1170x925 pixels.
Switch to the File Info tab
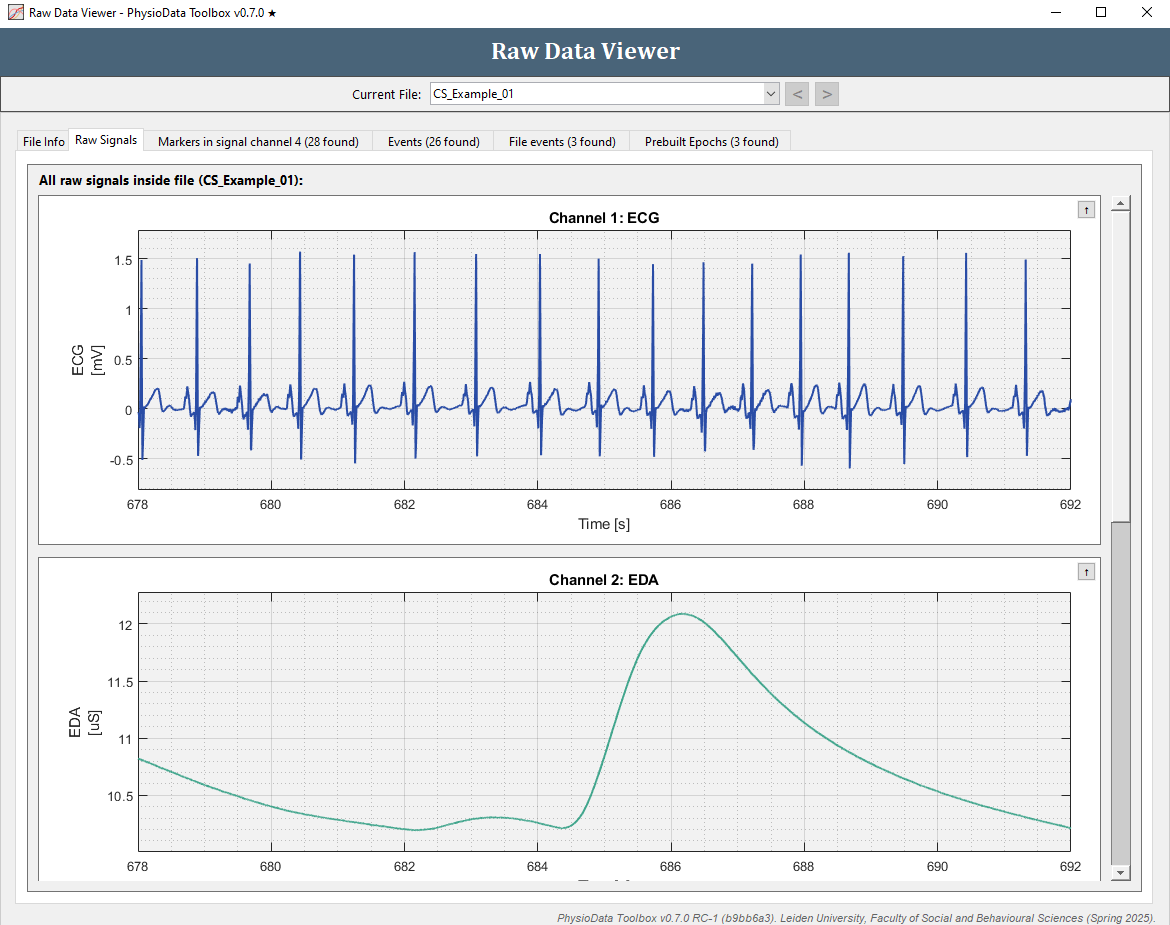42,141
